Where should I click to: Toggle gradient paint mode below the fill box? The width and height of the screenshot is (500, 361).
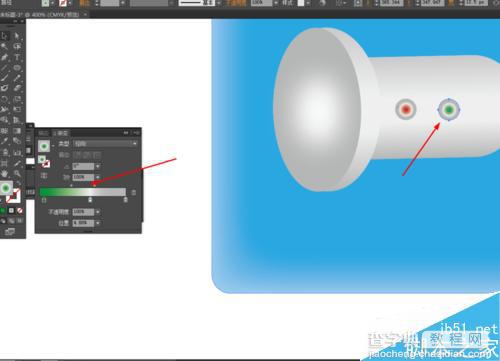[11, 211]
